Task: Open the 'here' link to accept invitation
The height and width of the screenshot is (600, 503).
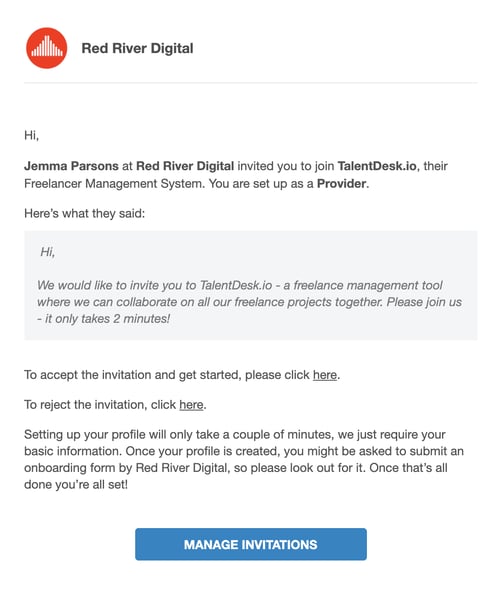Action: click(325, 375)
